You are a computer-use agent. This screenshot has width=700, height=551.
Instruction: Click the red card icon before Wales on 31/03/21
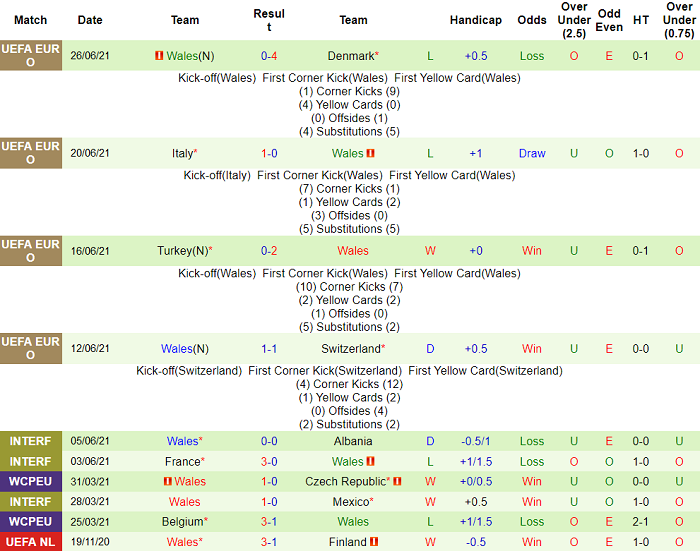[x=168, y=481]
